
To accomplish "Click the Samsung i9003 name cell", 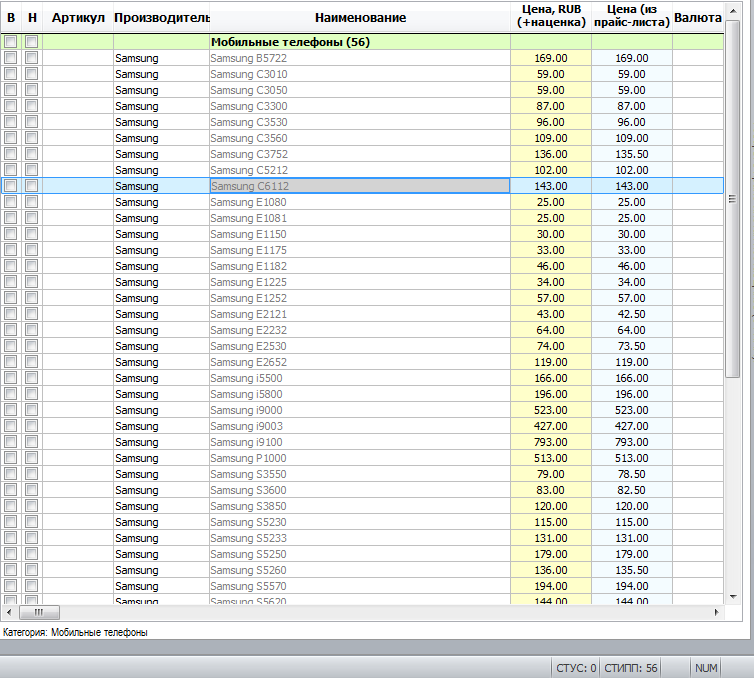I will click(360, 426).
